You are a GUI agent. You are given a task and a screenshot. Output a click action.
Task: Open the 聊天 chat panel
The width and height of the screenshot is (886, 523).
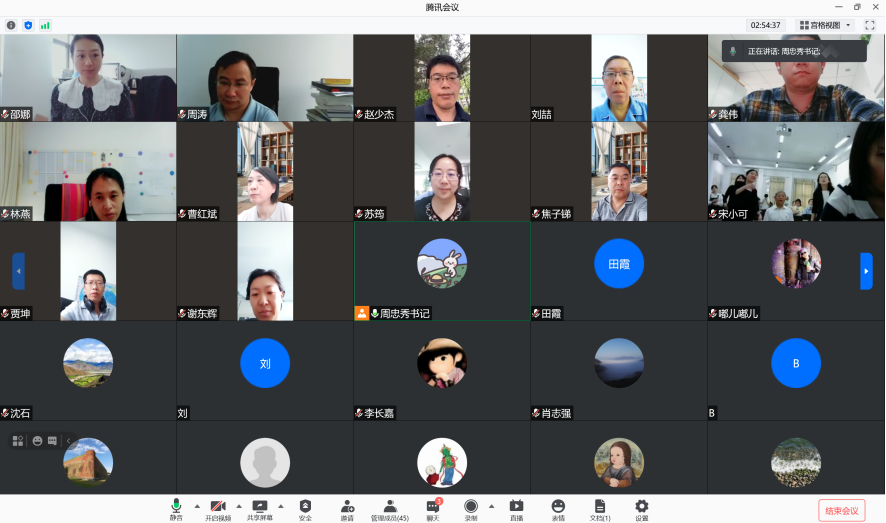433,508
